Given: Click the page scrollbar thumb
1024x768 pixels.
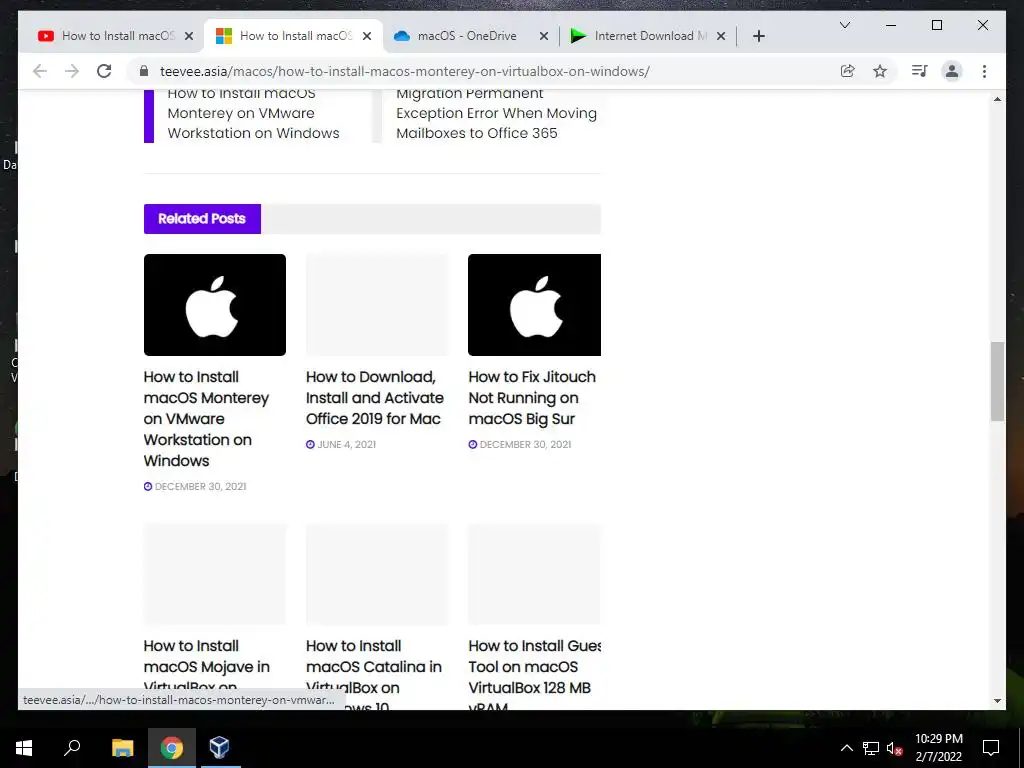Looking at the screenshot, I should (997, 381).
